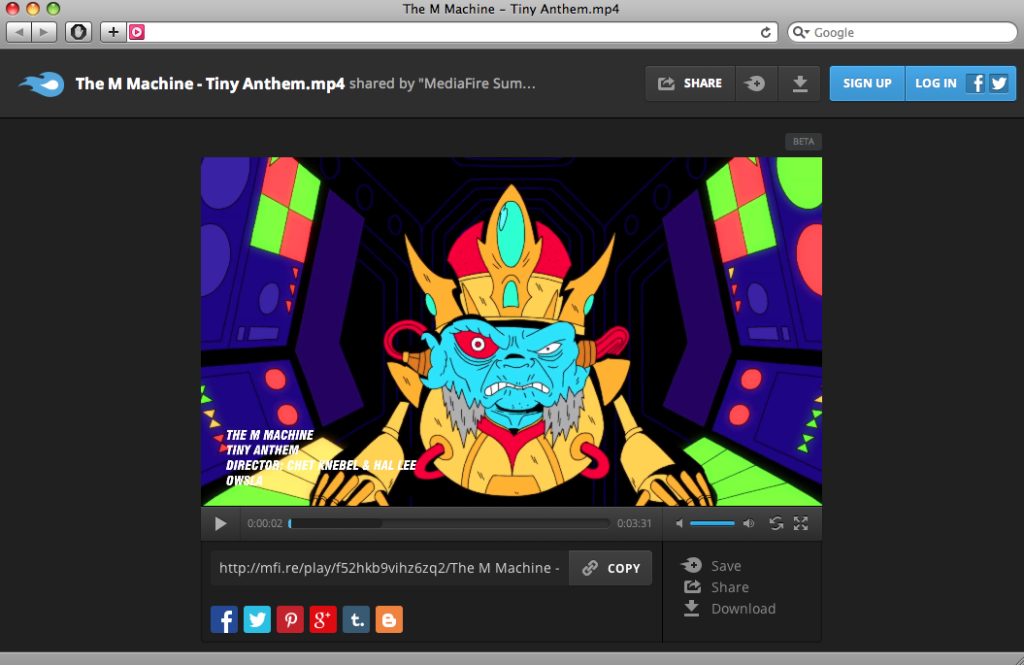Screen dimensions: 1024x665
Task: Share the video on Google Plus
Action: [x=323, y=620]
